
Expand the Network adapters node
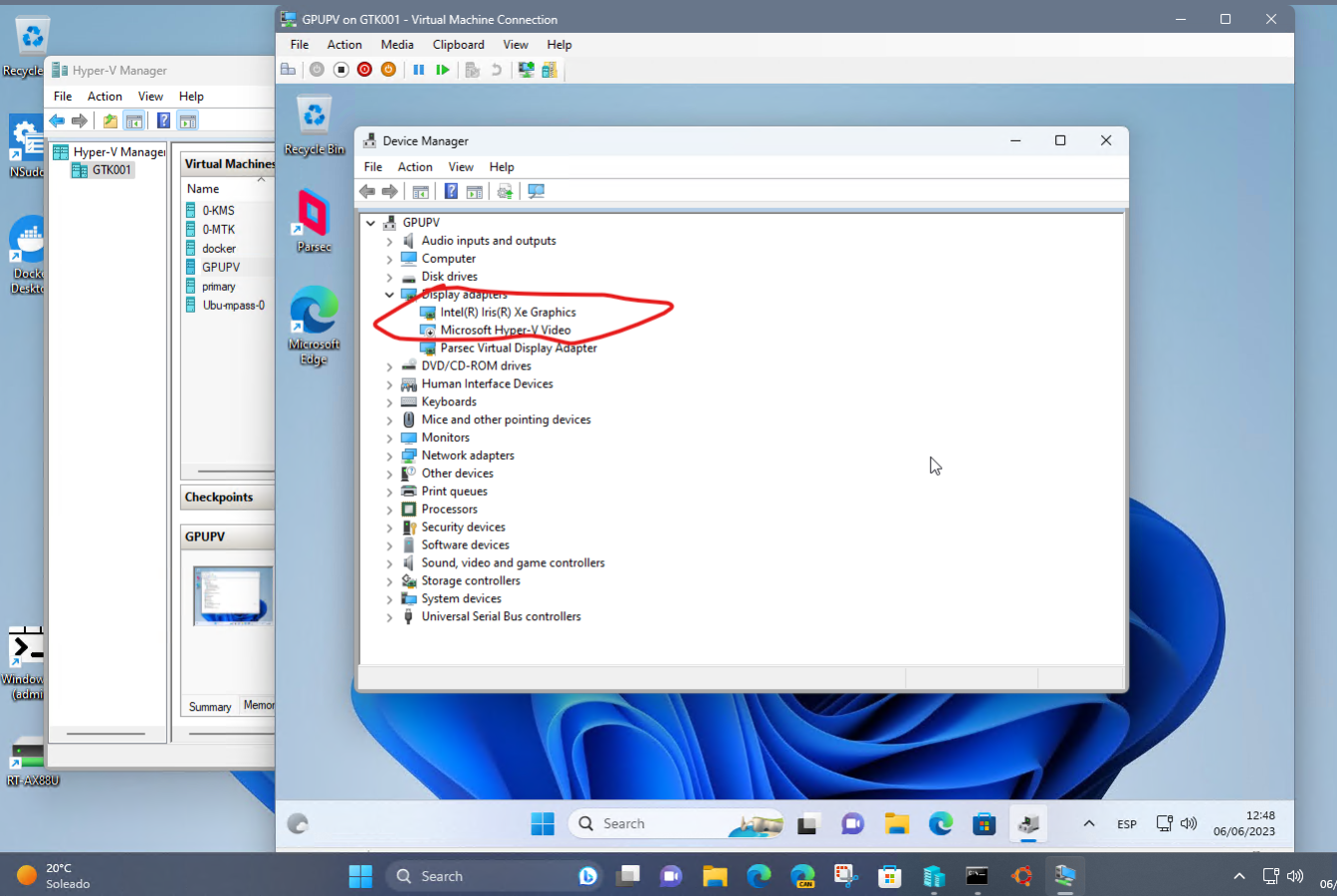point(389,456)
